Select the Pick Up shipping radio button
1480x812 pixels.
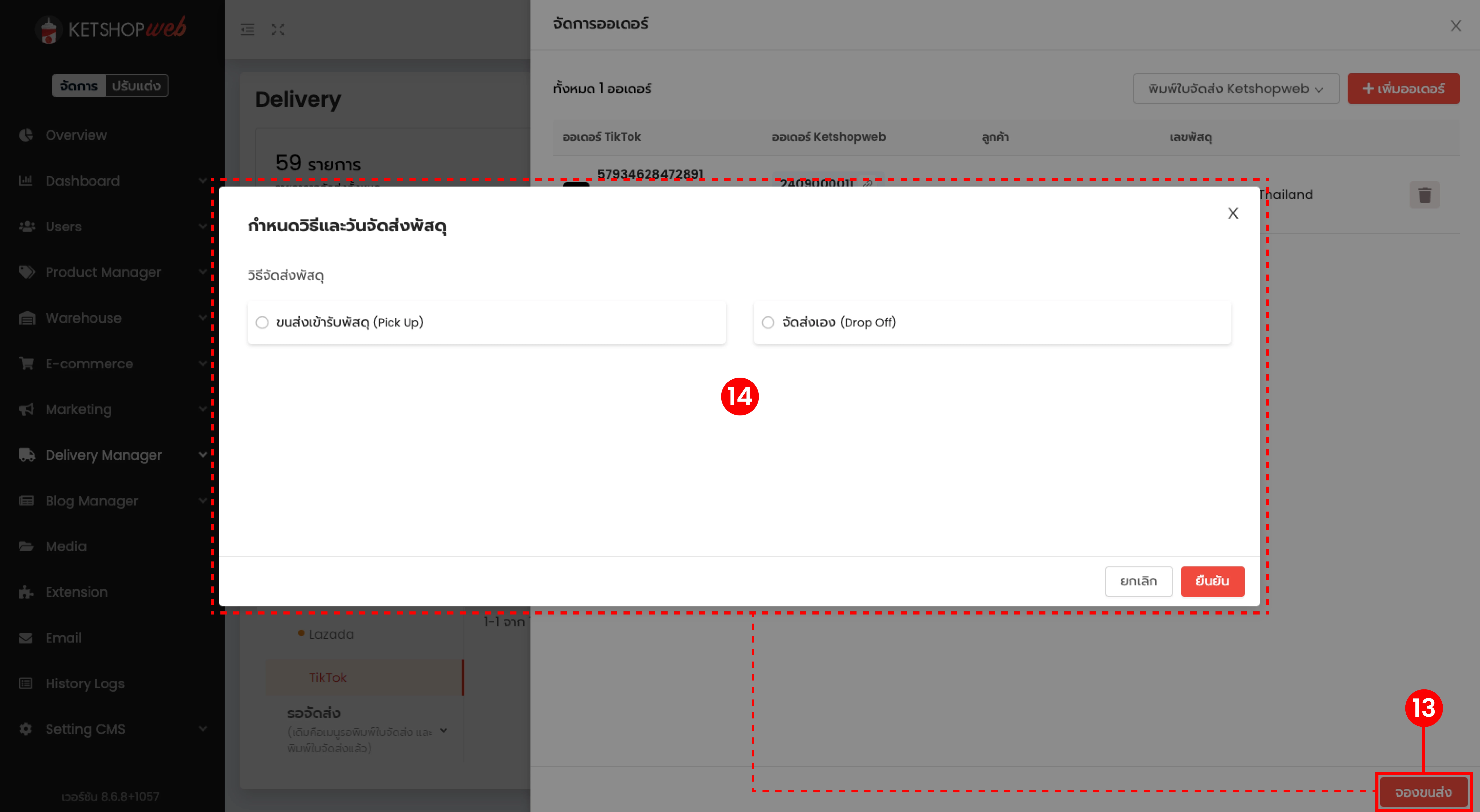262,323
